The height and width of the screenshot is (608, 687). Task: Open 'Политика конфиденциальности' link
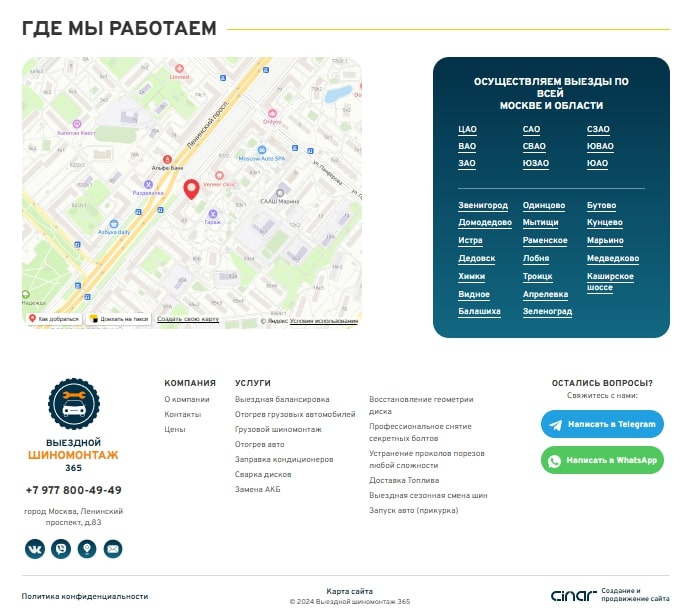coord(85,596)
